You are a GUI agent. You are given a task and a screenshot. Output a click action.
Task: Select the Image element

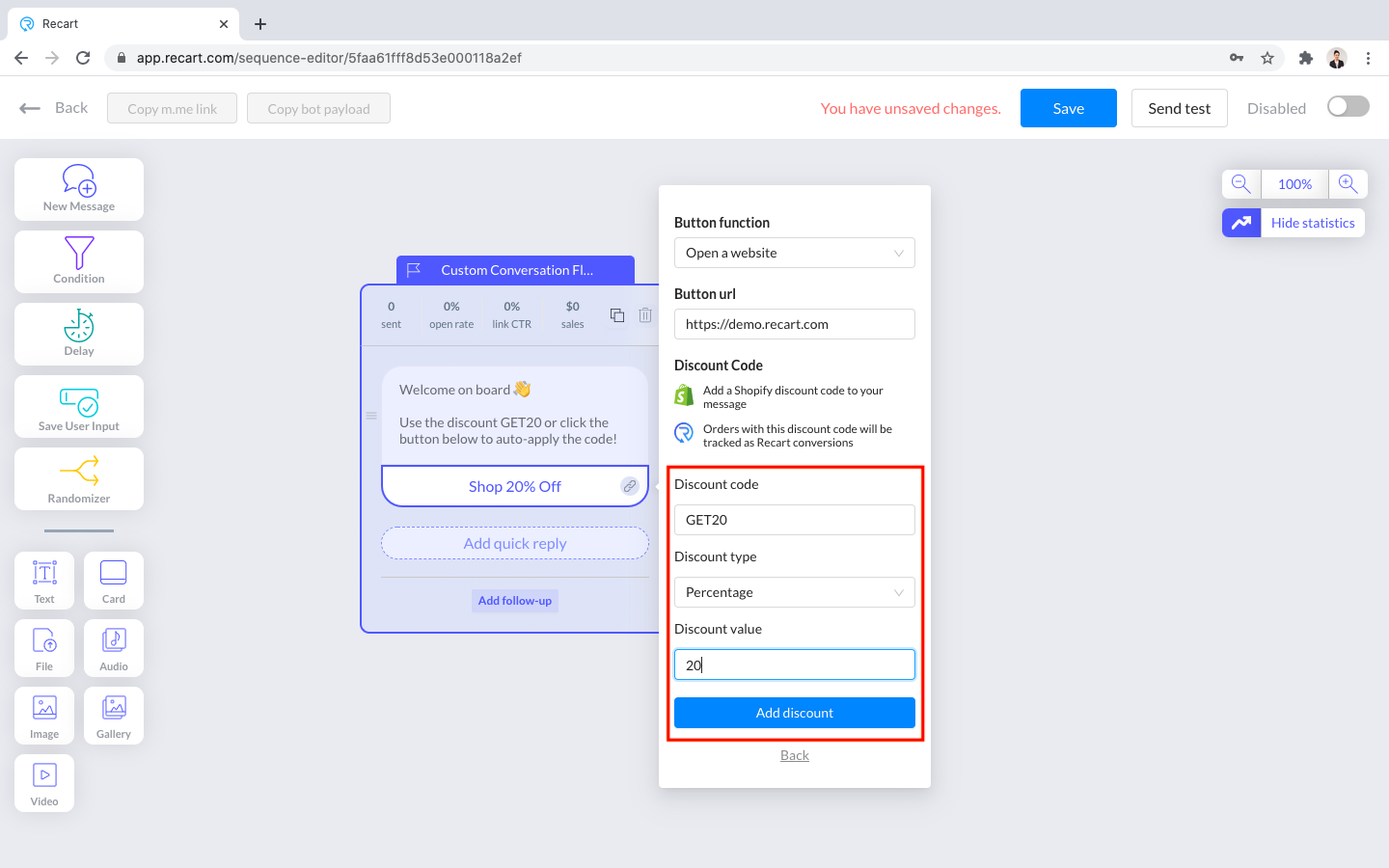(44, 716)
